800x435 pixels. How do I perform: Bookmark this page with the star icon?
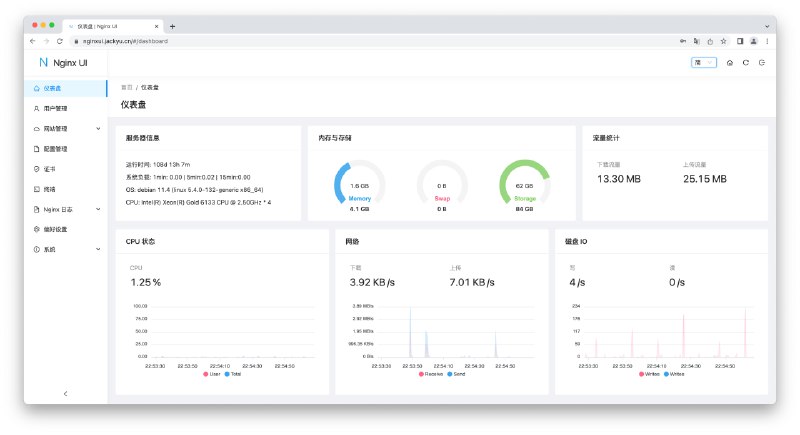tap(723, 41)
